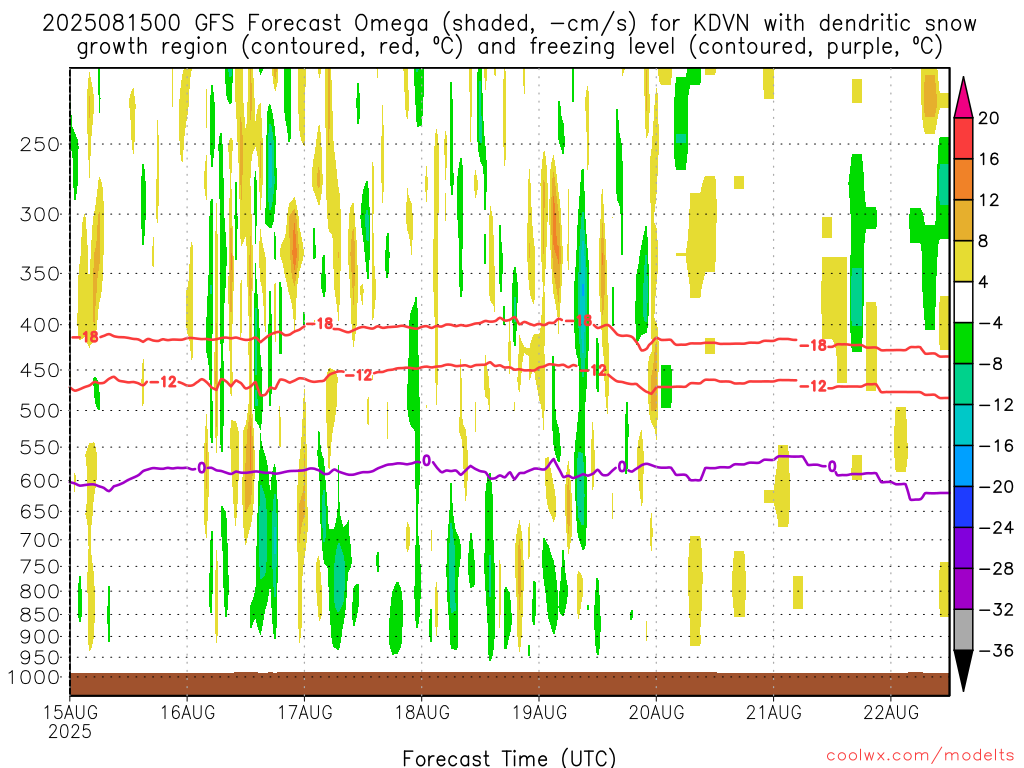Select the 500 pressure level label
This screenshot has height=768, width=1024.
40,411
